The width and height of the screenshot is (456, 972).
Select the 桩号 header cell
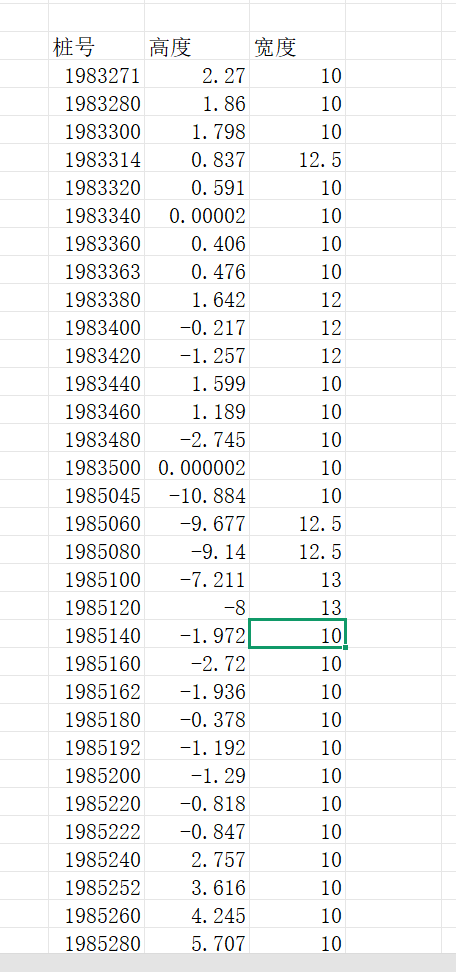[97, 46]
